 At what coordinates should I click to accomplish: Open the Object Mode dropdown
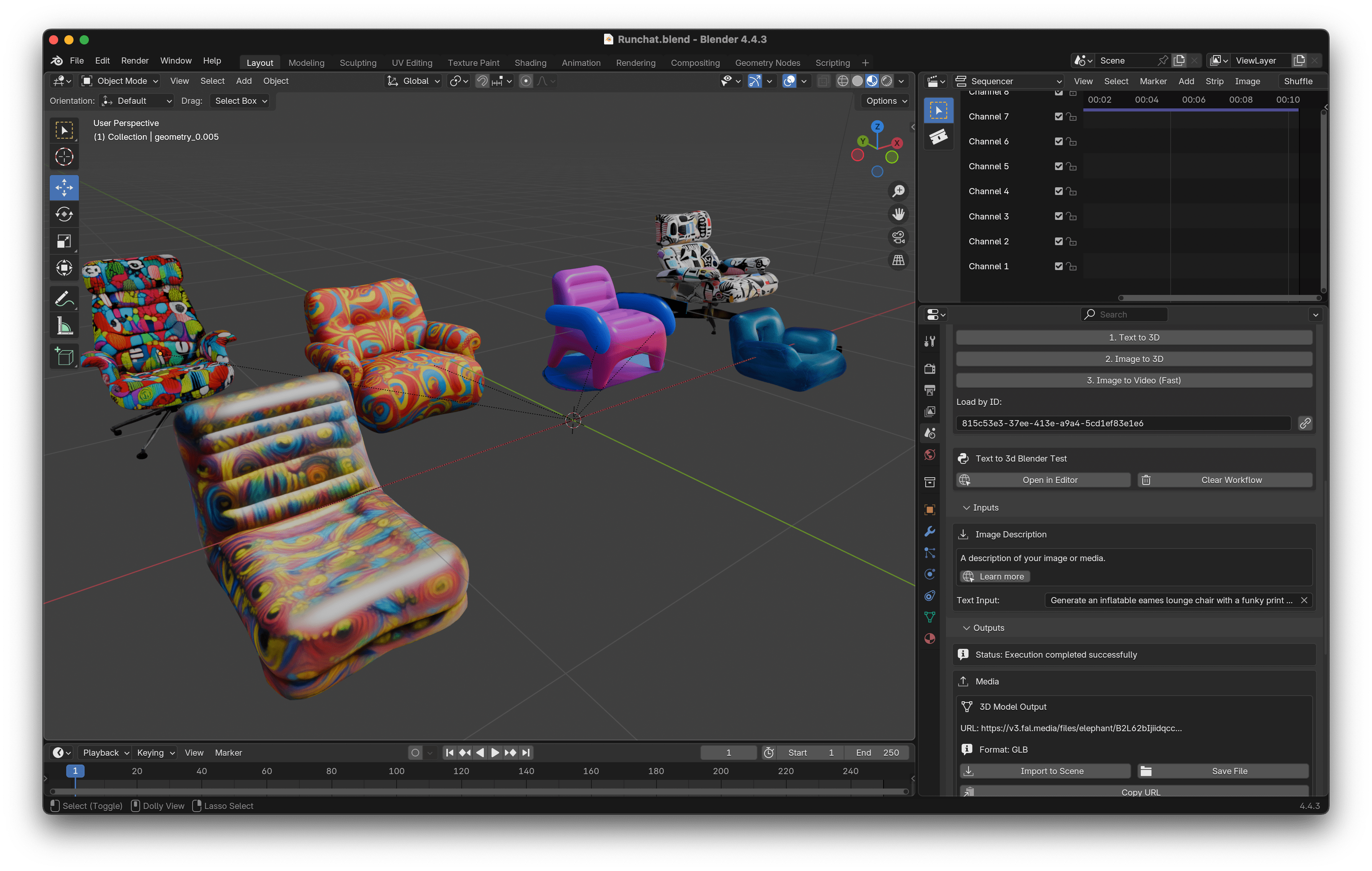[120, 81]
